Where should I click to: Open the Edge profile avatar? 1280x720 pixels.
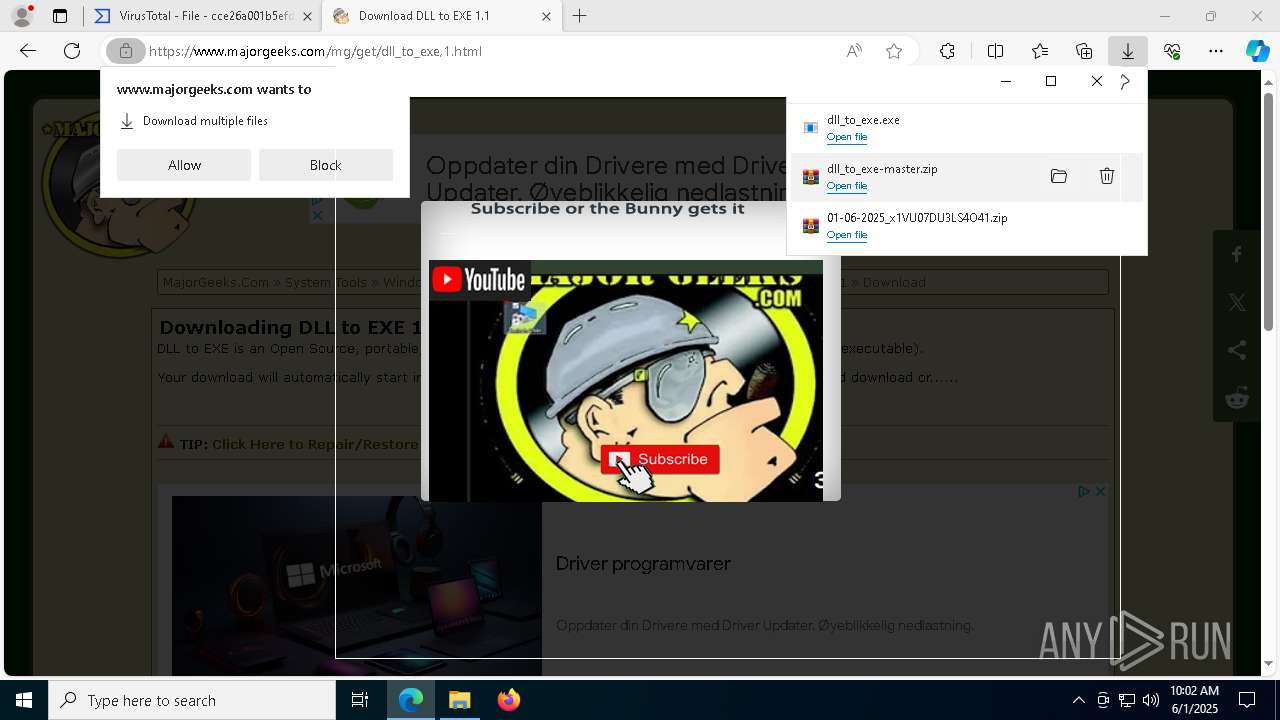coord(22,16)
